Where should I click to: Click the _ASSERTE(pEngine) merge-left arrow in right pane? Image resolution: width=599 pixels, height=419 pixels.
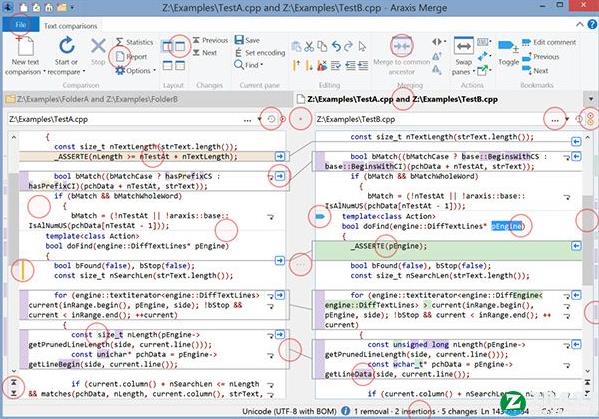click(x=576, y=246)
